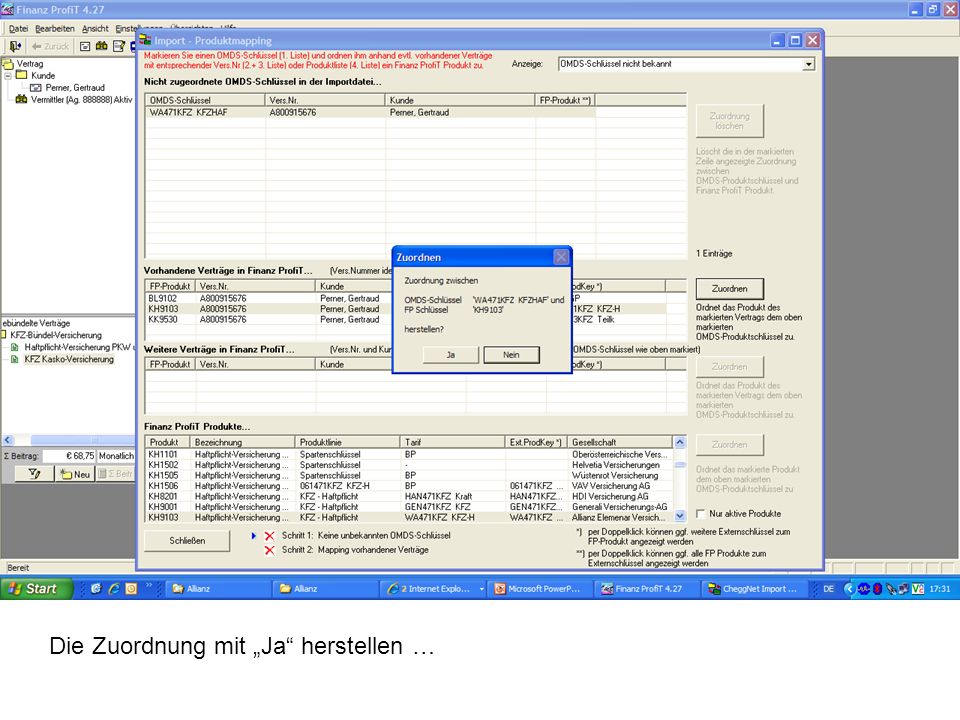960x720 pixels.
Task: Click the Zuordnung löschen button
Action: [x=729, y=121]
